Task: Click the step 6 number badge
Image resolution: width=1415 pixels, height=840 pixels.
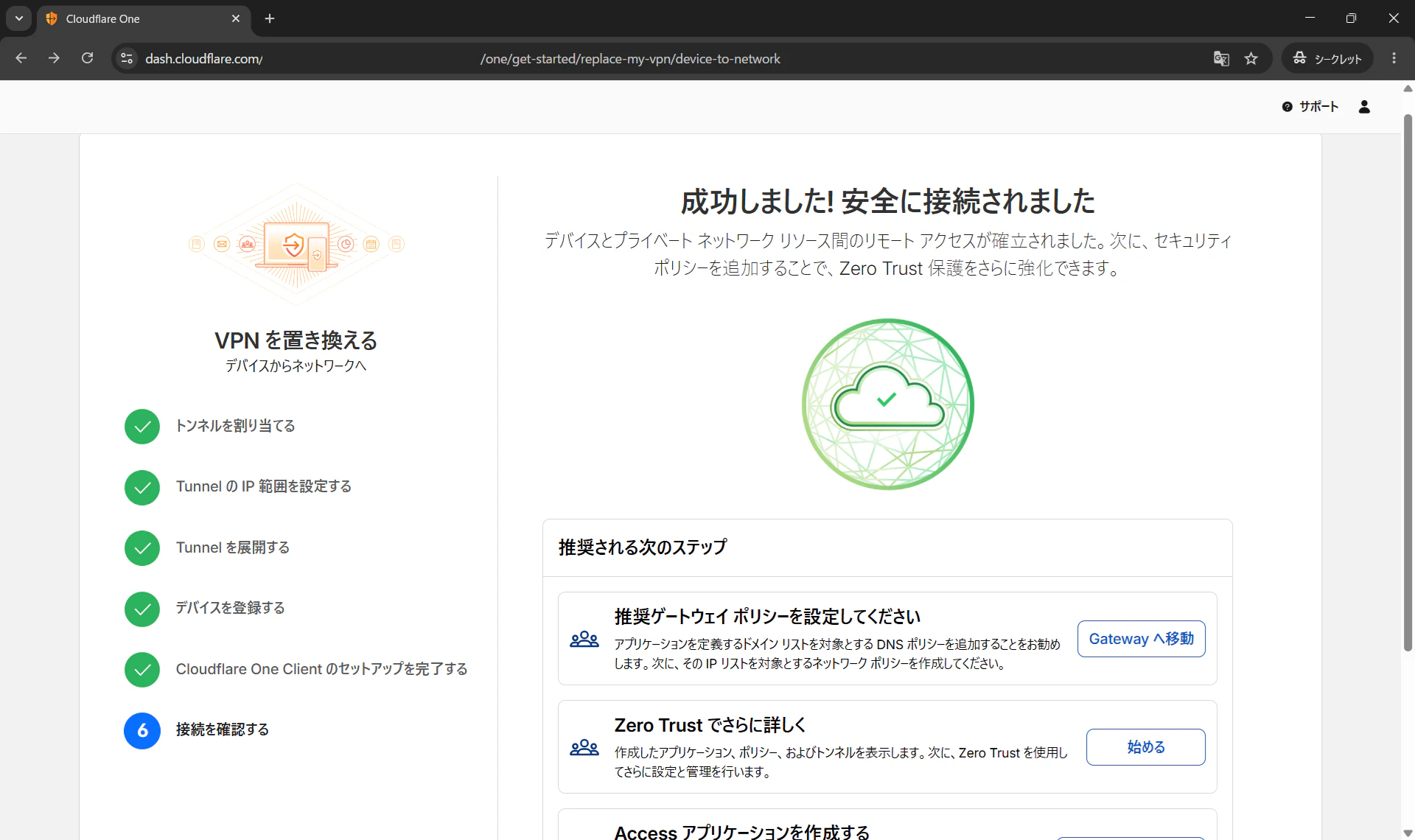Action: pyautogui.click(x=142, y=731)
